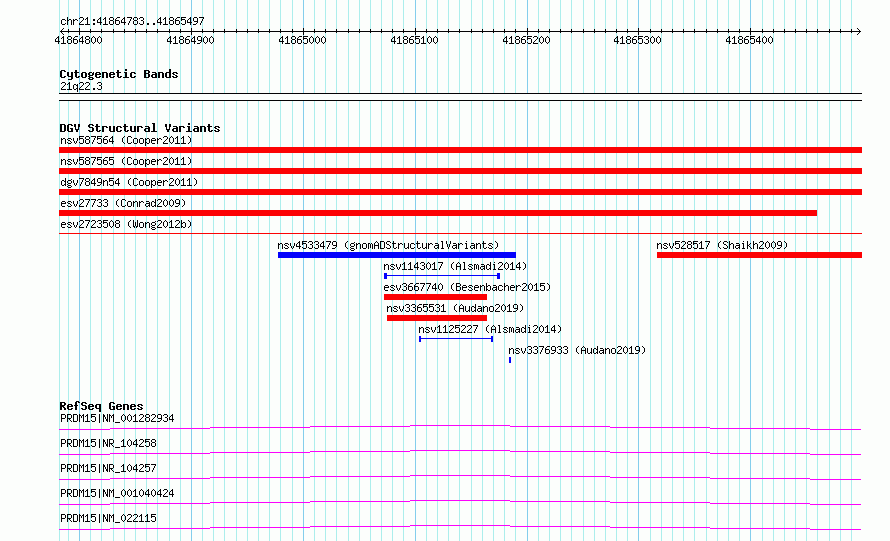Click the nsv1143017 thin blue interval line
890x541 pixels.
(x=442, y=276)
